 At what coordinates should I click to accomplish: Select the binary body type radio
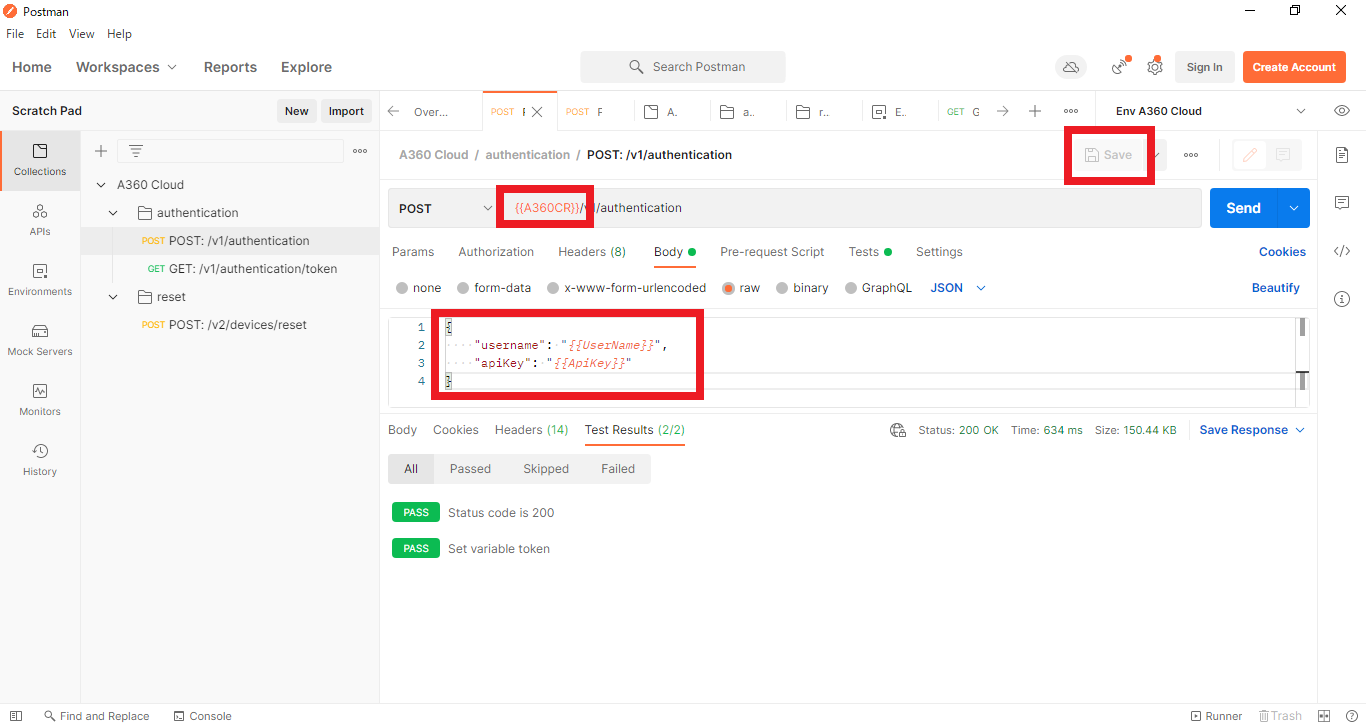pos(782,288)
